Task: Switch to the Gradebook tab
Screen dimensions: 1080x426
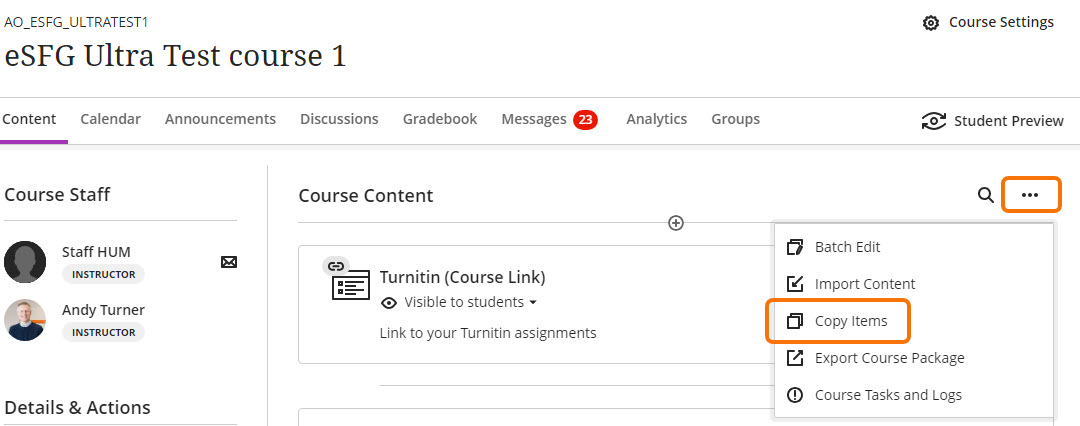Action: [440, 119]
